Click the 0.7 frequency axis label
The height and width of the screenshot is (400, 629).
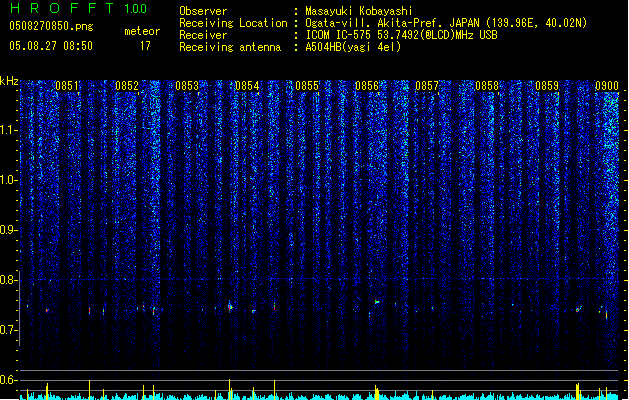click(8, 330)
